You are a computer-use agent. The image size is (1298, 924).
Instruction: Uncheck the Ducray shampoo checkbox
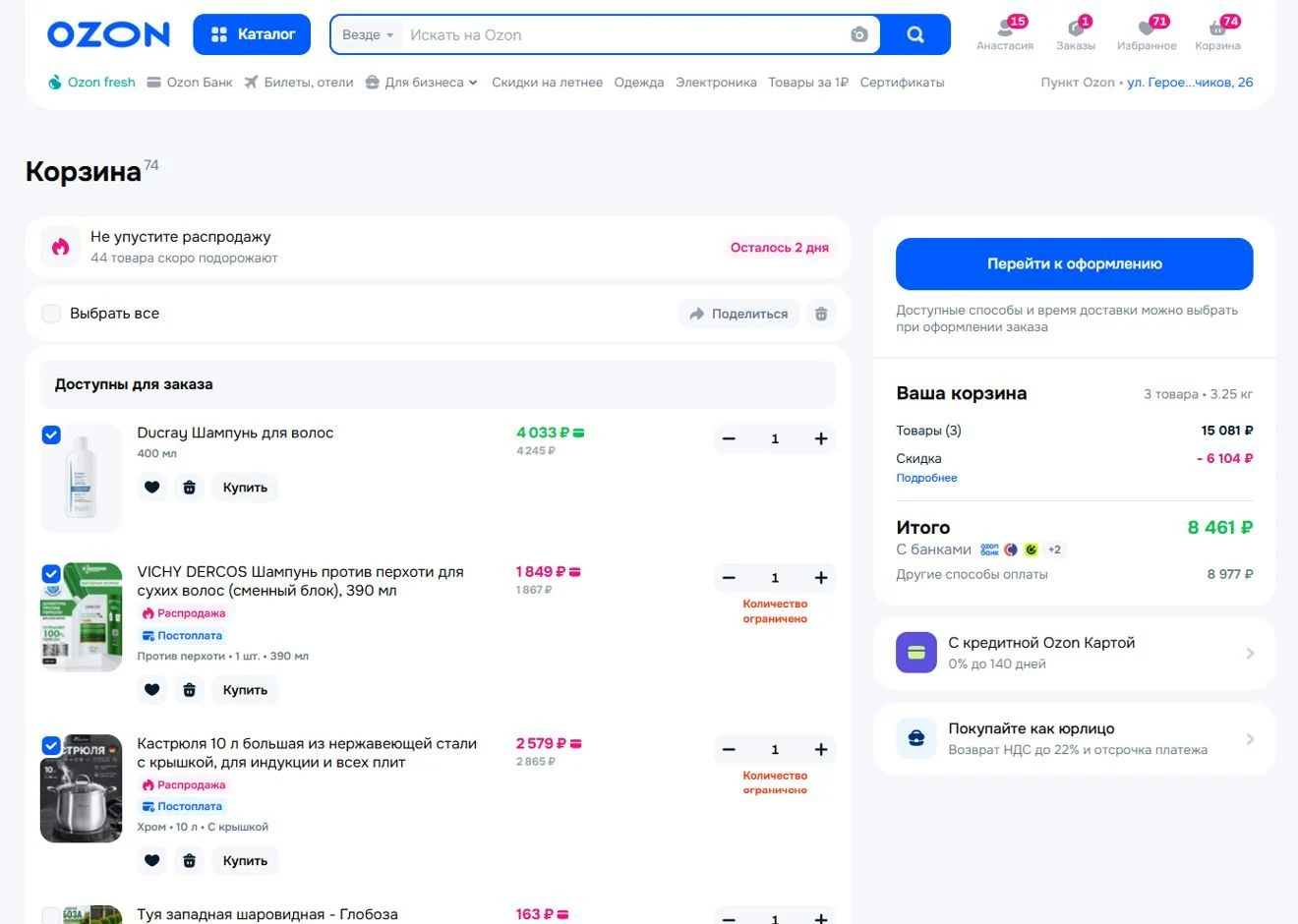click(x=51, y=434)
